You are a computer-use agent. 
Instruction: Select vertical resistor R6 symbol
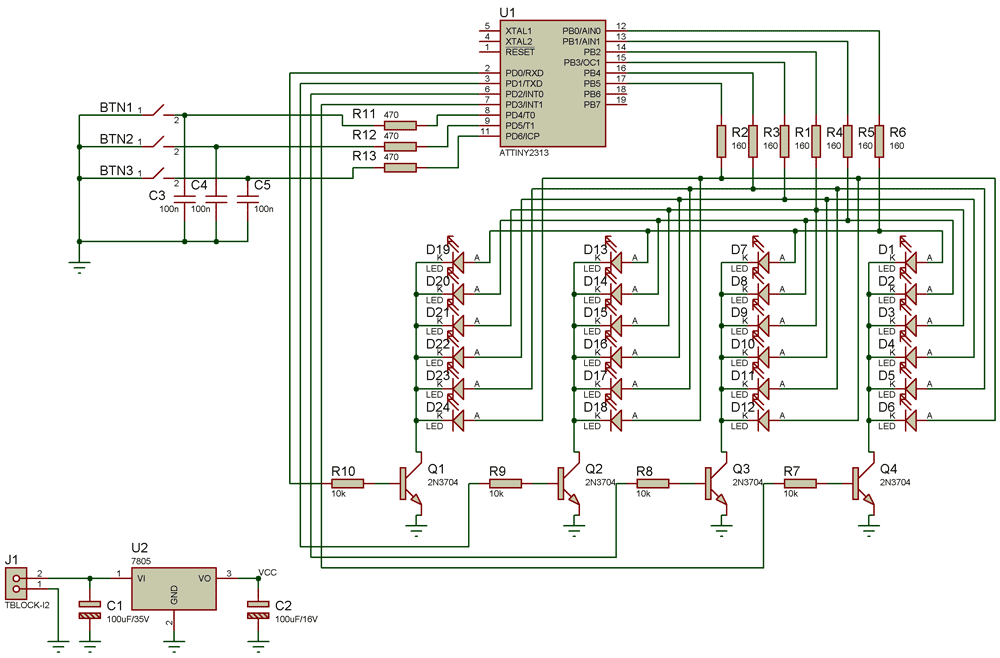879,141
